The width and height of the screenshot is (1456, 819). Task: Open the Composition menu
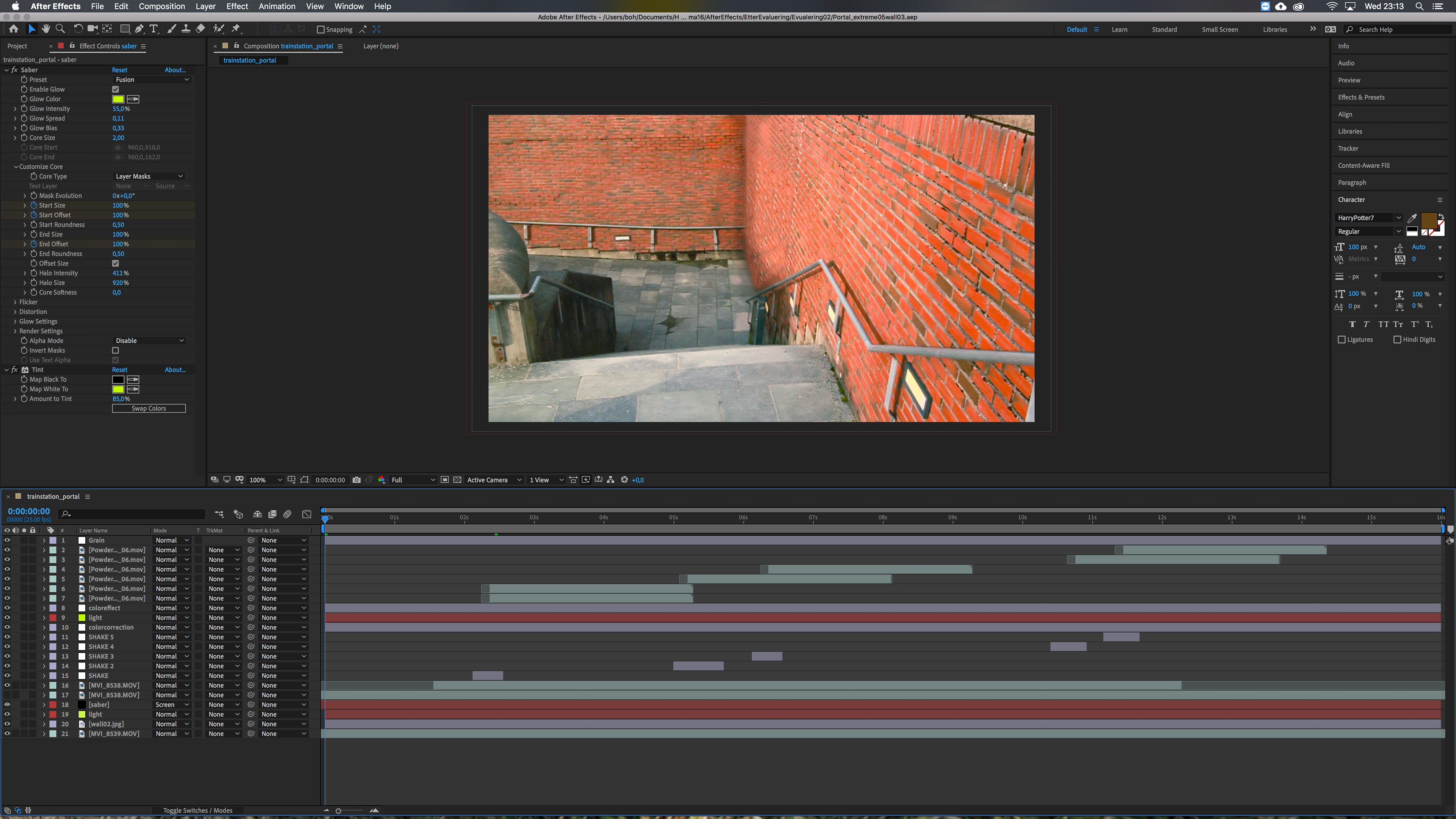tap(162, 6)
